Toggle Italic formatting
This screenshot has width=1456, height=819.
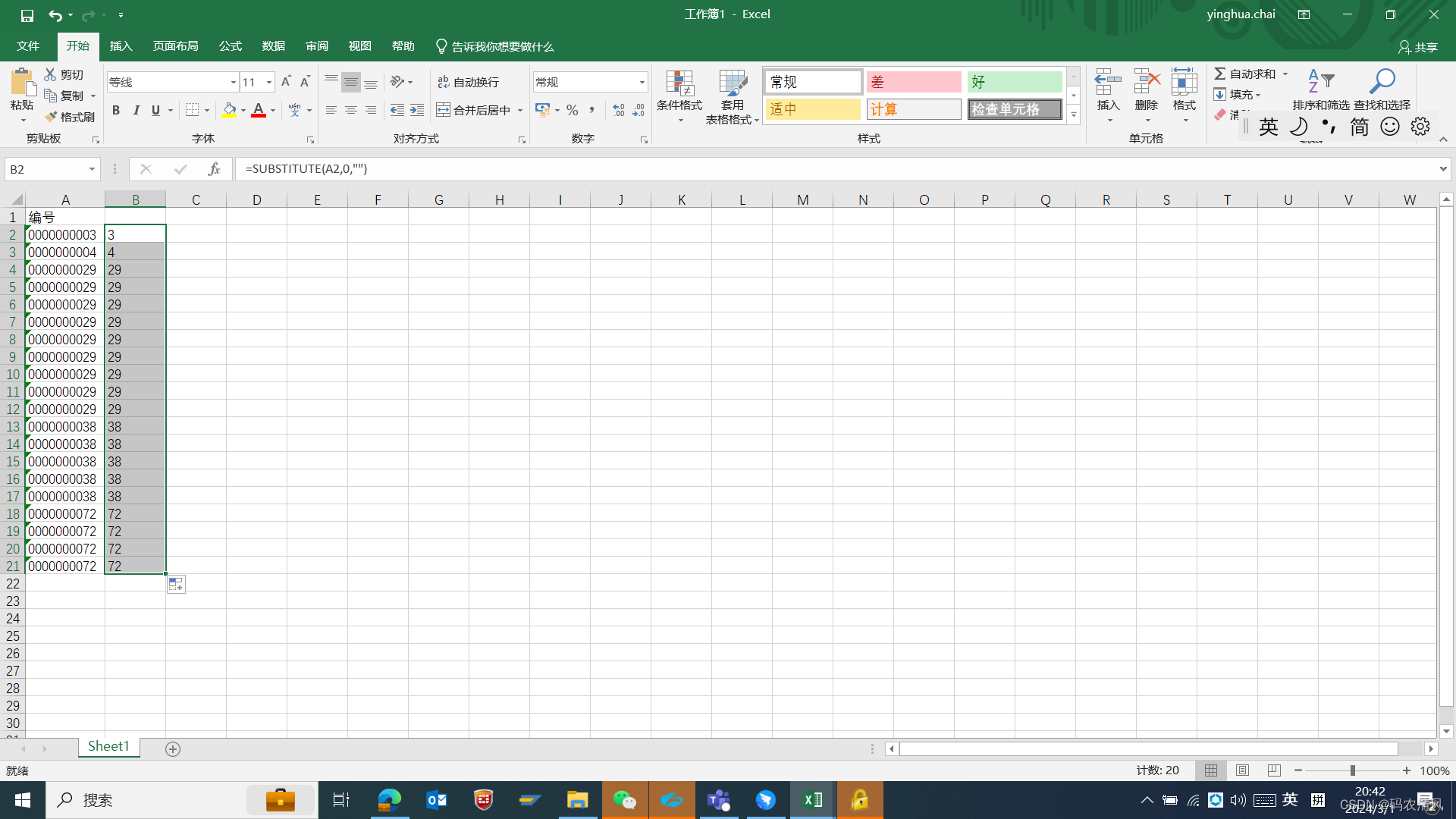click(136, 110)
